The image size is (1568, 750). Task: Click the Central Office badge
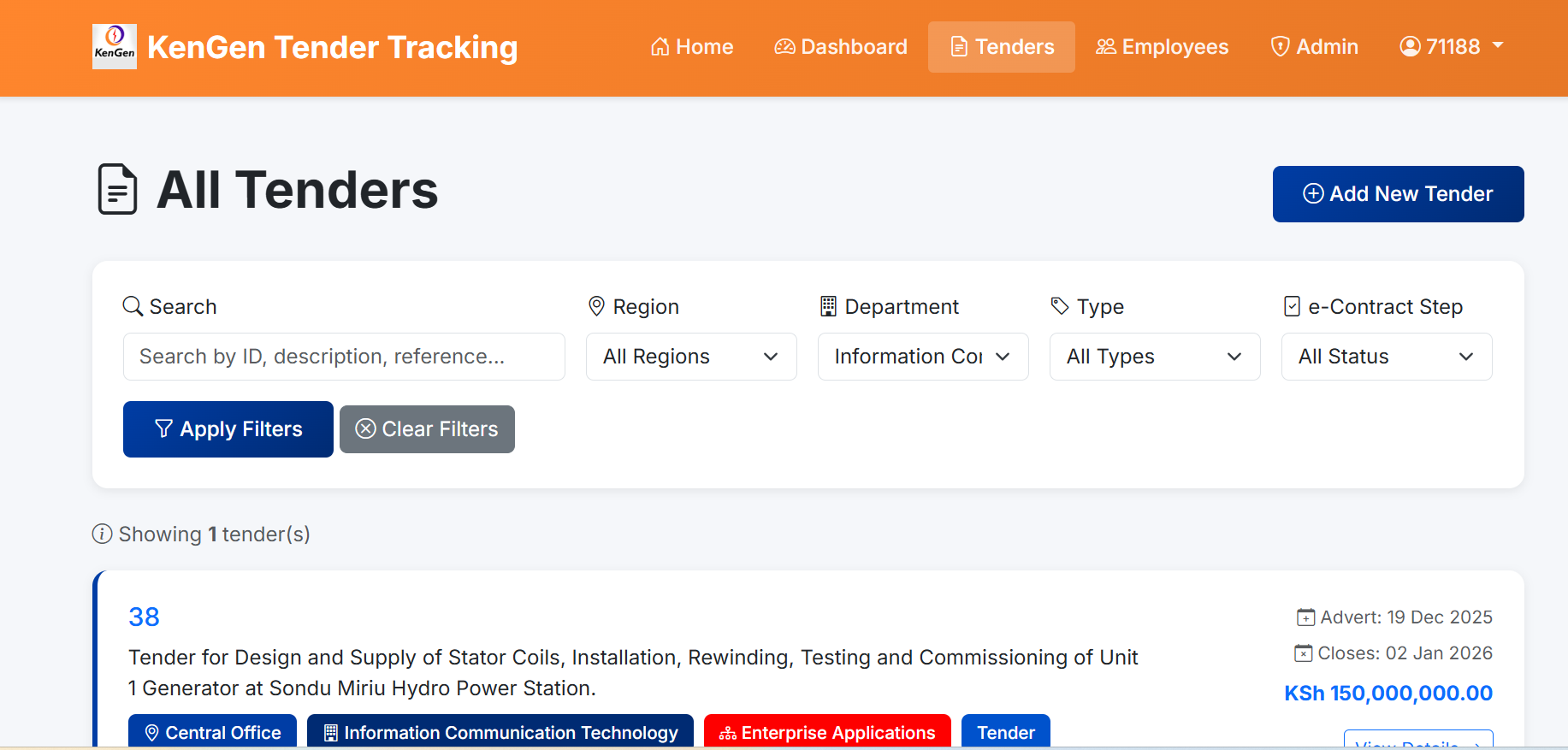point(212,732)
